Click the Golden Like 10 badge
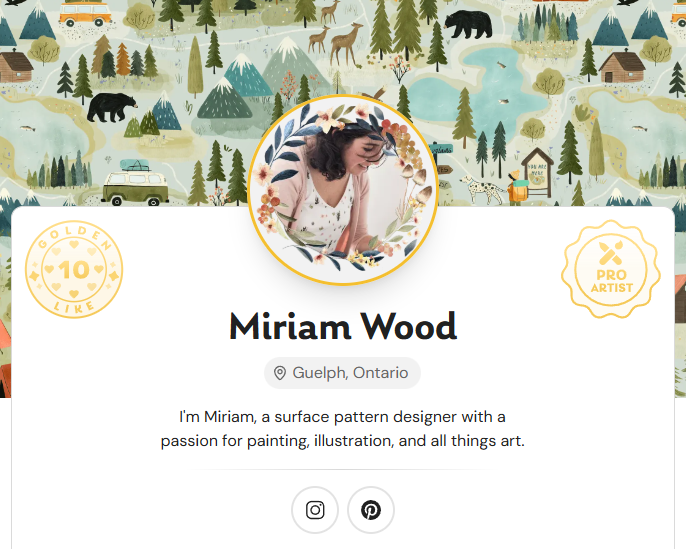 point(73,269)
